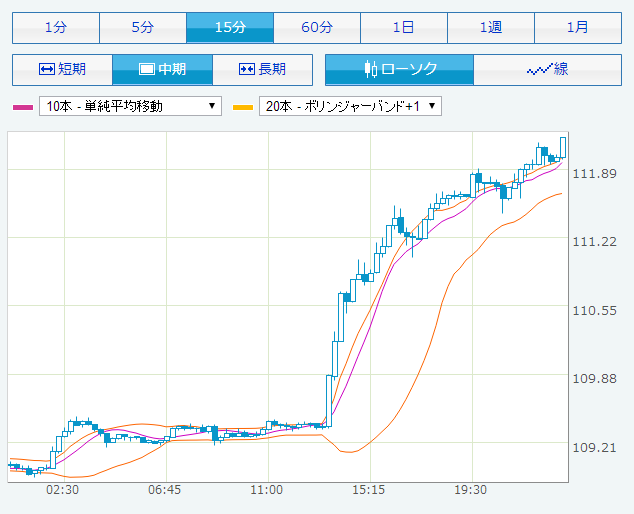Switch to the 5分 timeframe tab
This screenshot has width=634, height=514.
coord(143,27)
